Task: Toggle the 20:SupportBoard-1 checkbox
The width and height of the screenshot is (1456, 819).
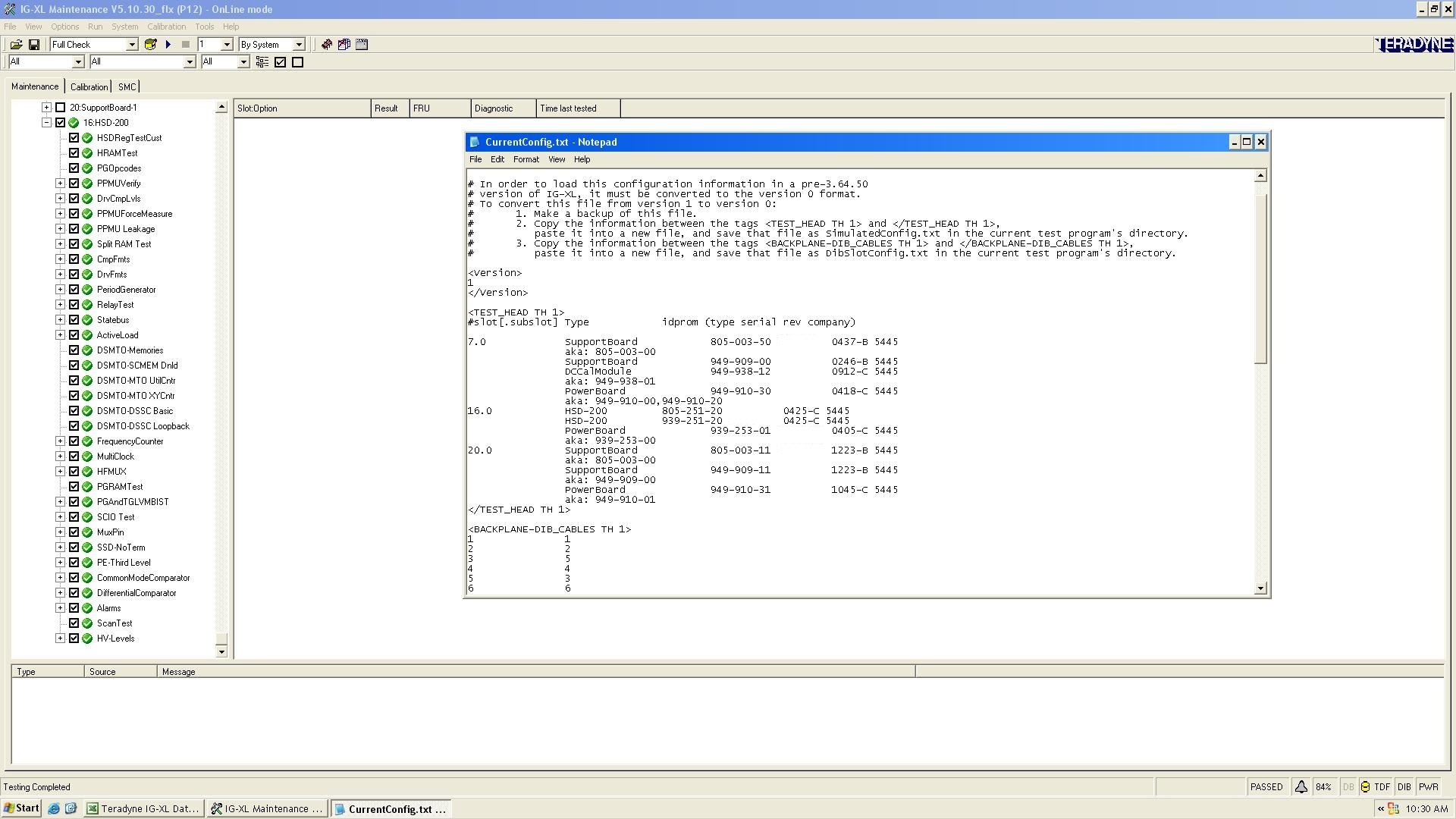Action: click(x=60, y=108)
